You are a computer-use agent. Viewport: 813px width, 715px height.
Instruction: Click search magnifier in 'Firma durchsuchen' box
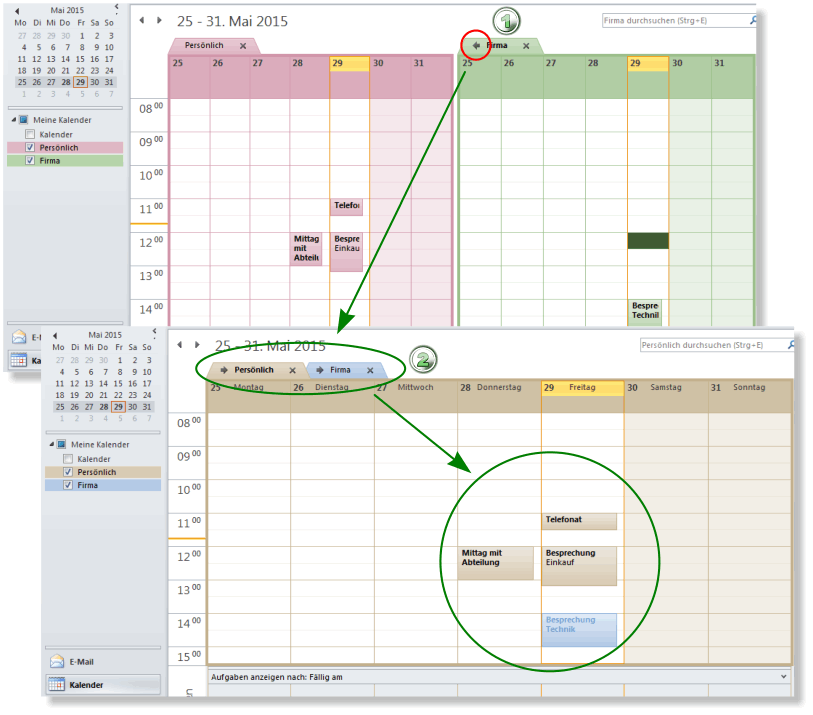pos(752,20)
